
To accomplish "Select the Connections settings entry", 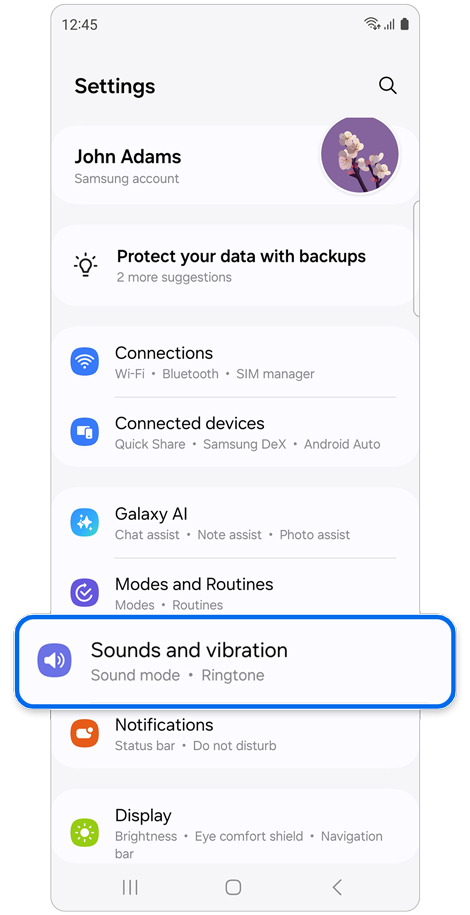I will [x=235, y=362].
